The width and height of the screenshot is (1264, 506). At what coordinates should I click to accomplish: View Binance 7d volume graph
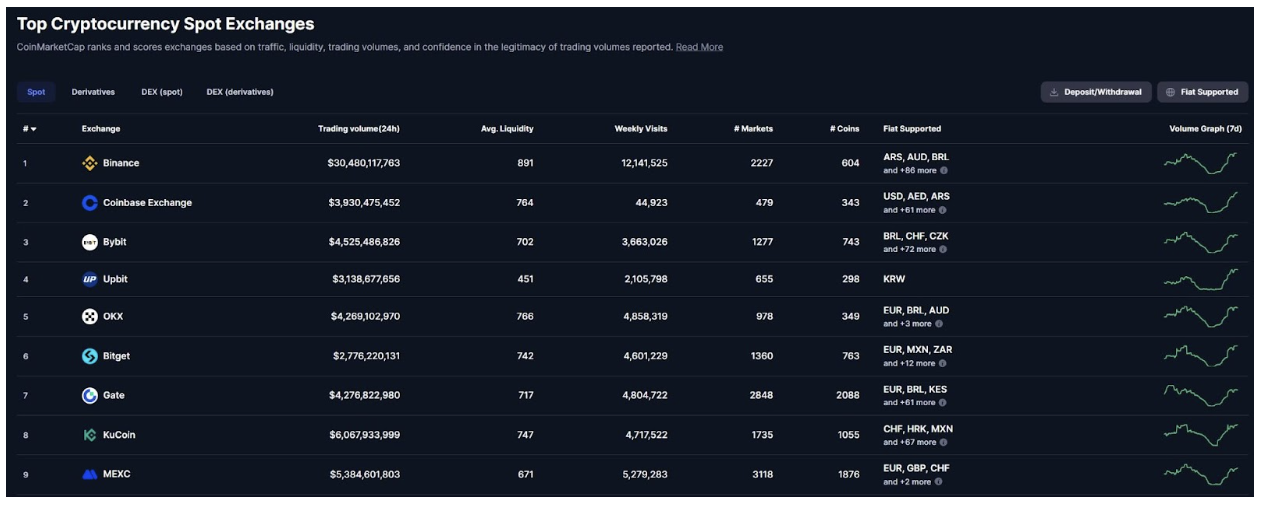tap(1201, 163)
